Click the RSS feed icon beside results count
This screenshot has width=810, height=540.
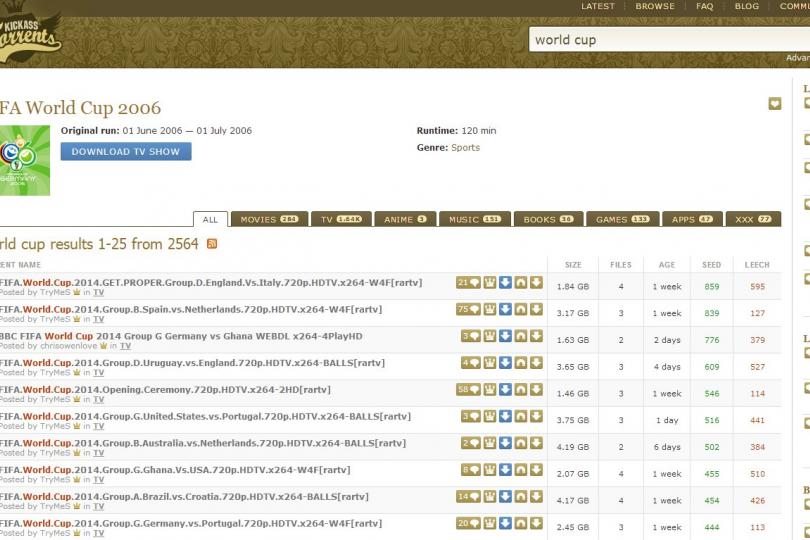click(212, 244)
